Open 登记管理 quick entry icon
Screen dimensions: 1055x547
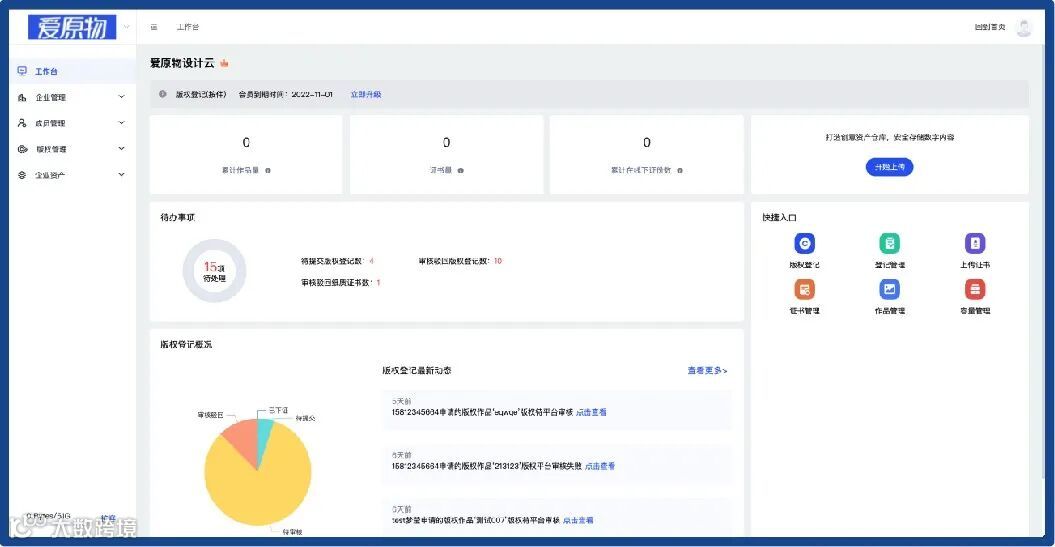click(889, 243)
